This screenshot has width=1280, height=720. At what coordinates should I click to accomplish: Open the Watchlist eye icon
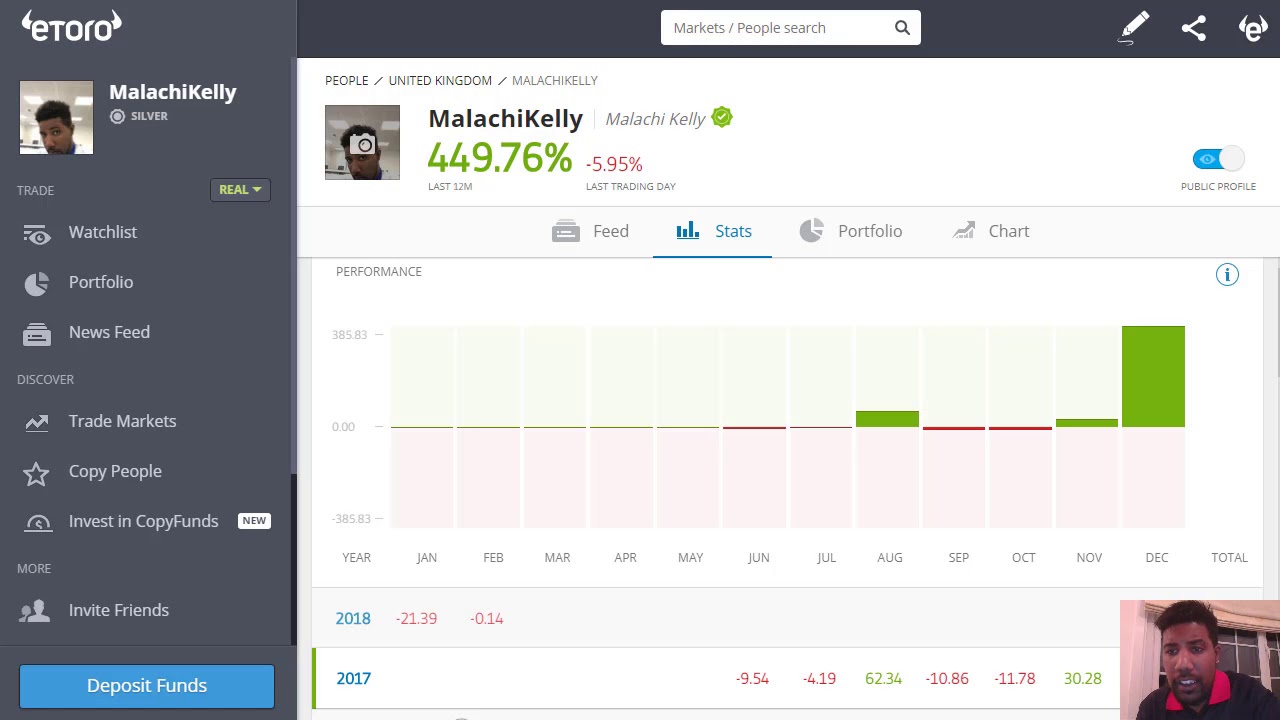coord(37,233)
